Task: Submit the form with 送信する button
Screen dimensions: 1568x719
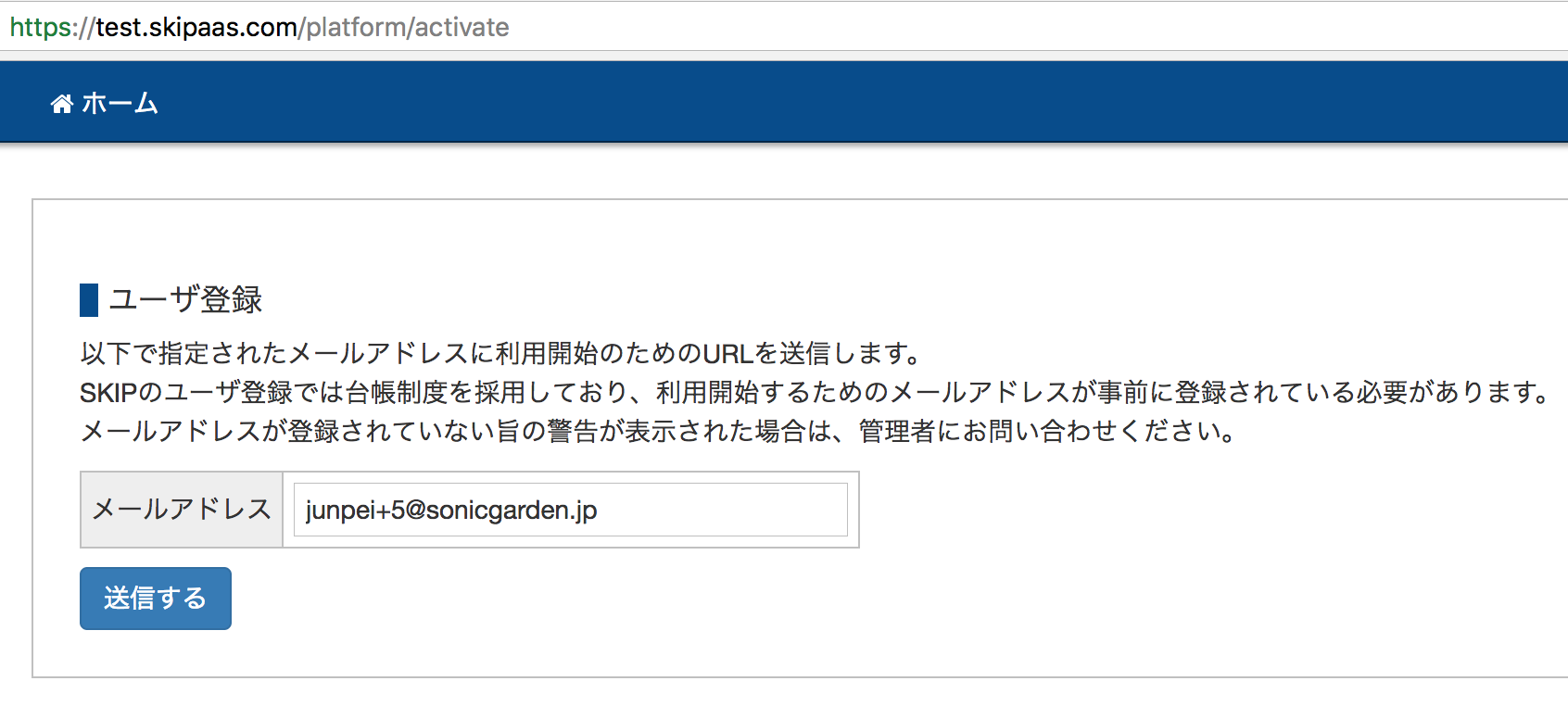Action: pyautogui.click(x=156, y=599)
